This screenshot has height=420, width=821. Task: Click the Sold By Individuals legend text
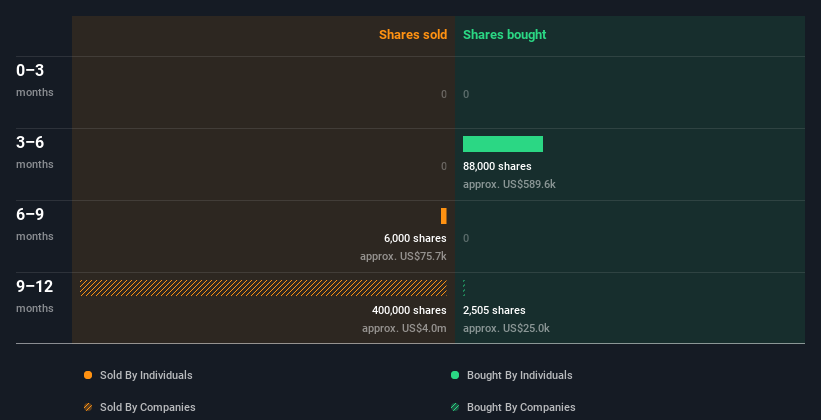point(146,375)
